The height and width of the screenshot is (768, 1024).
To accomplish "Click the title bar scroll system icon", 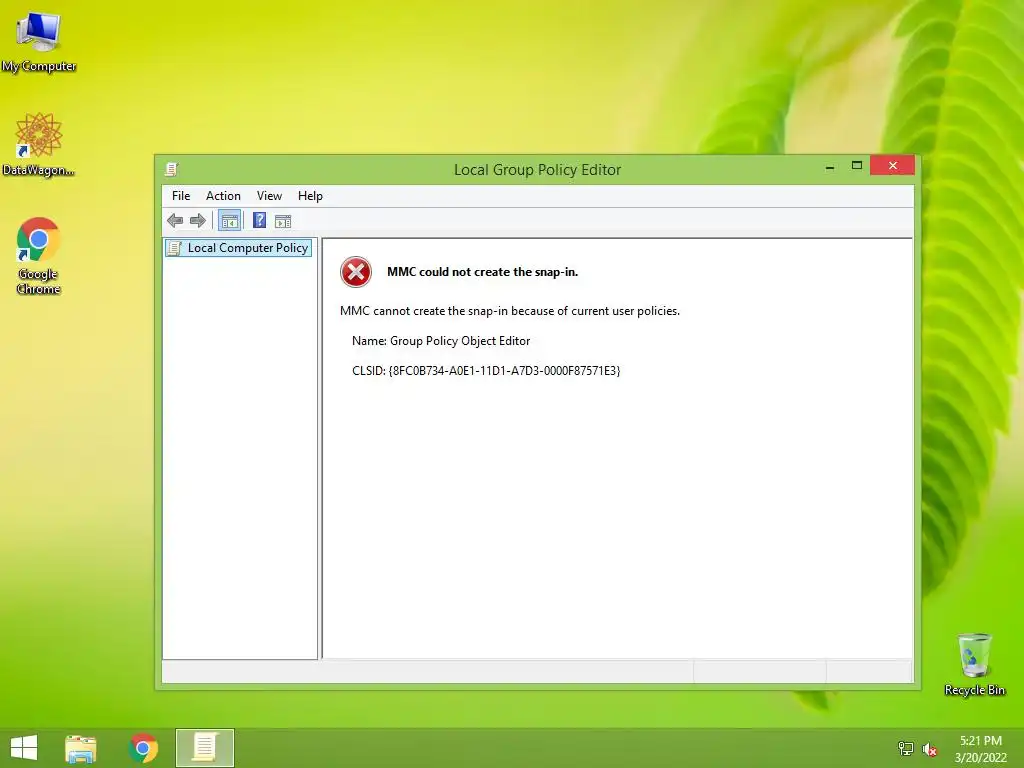I will [171, 169].
